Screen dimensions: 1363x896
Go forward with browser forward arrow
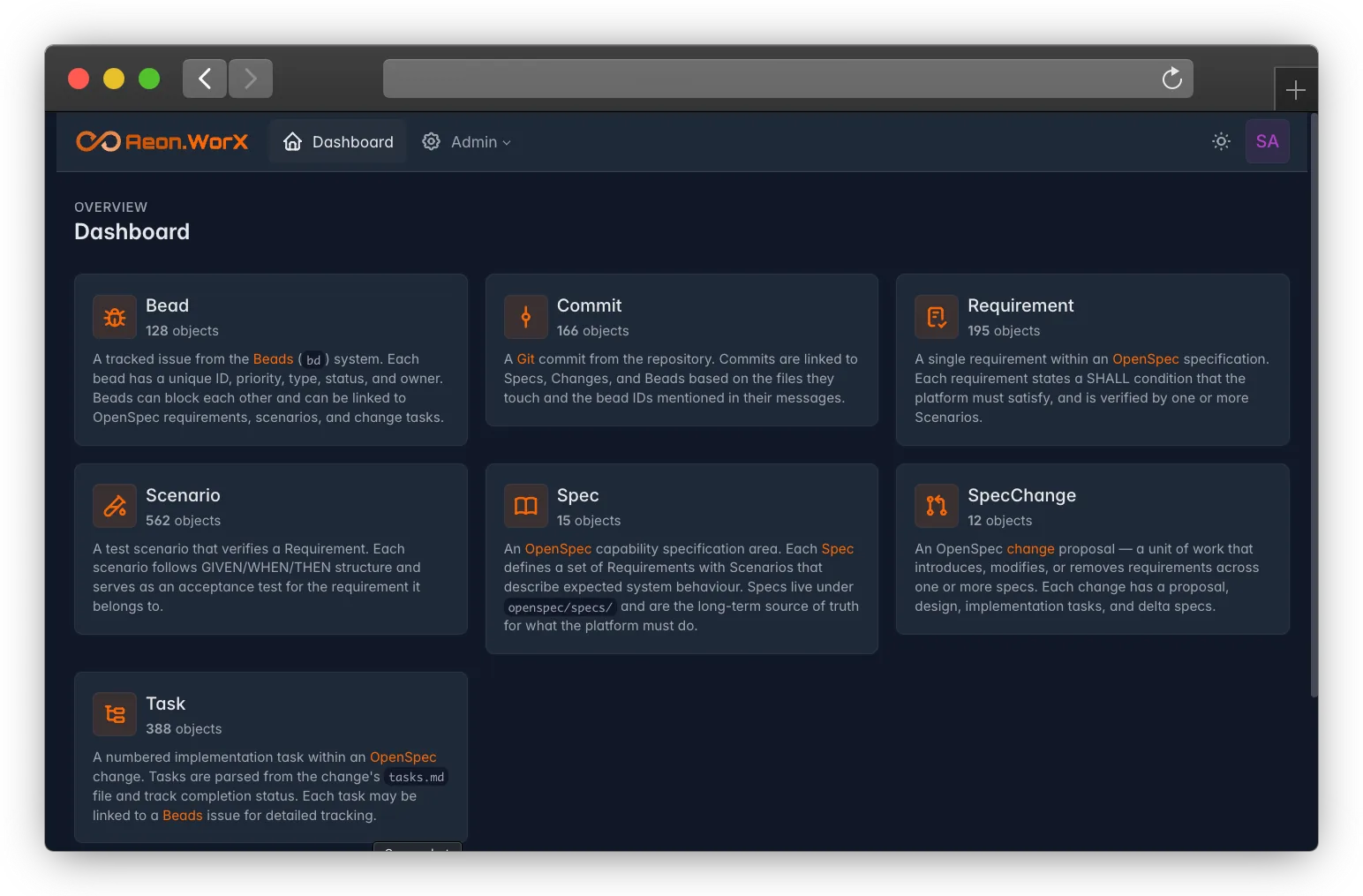click(x=251, y=79)
